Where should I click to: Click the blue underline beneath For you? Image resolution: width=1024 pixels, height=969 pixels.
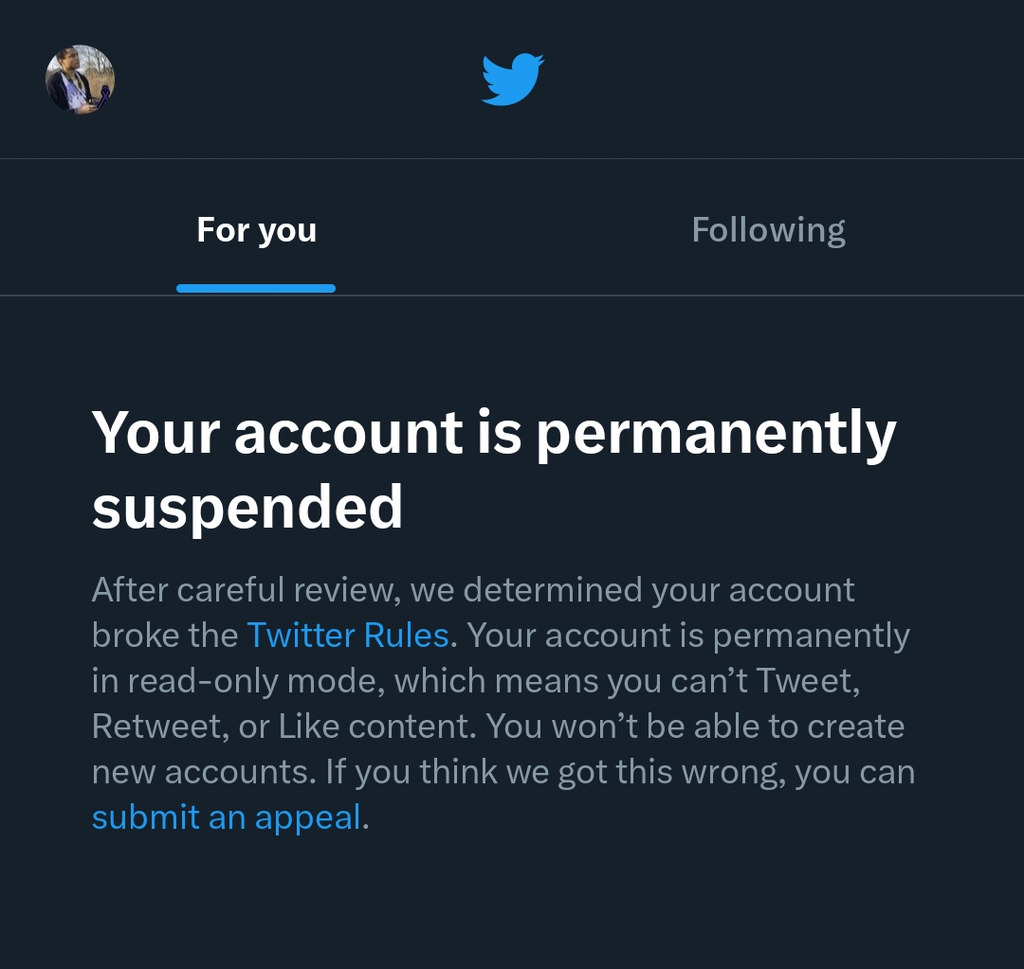coord(256,288)
